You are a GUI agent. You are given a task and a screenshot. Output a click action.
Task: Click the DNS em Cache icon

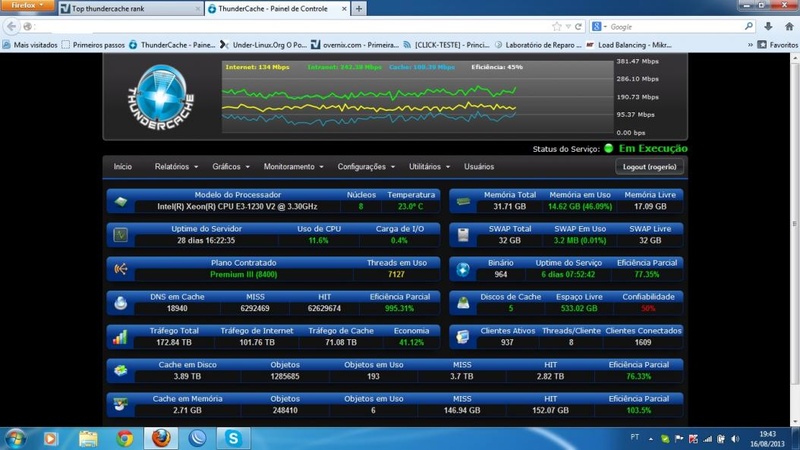121,303
